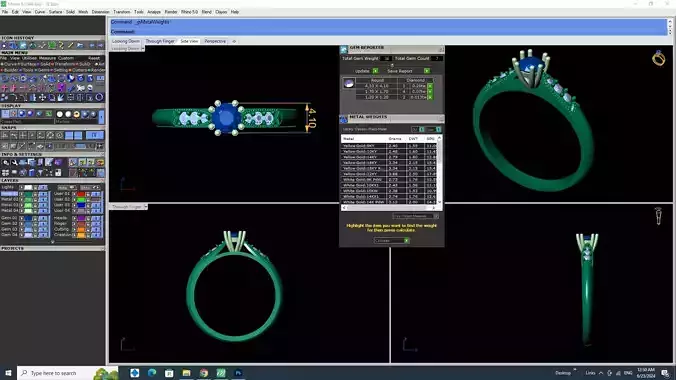Go forward with Icon History right arrow
Viewport: 676px width, 380px height.
(x=101, y=45)
